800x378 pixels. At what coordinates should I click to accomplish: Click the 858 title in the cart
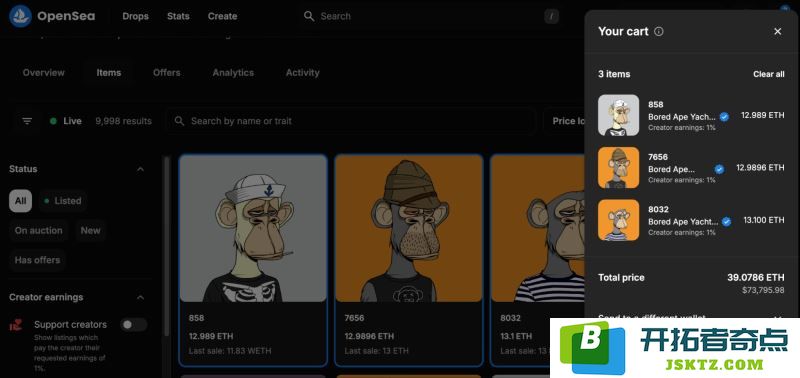tap(656, 105)
